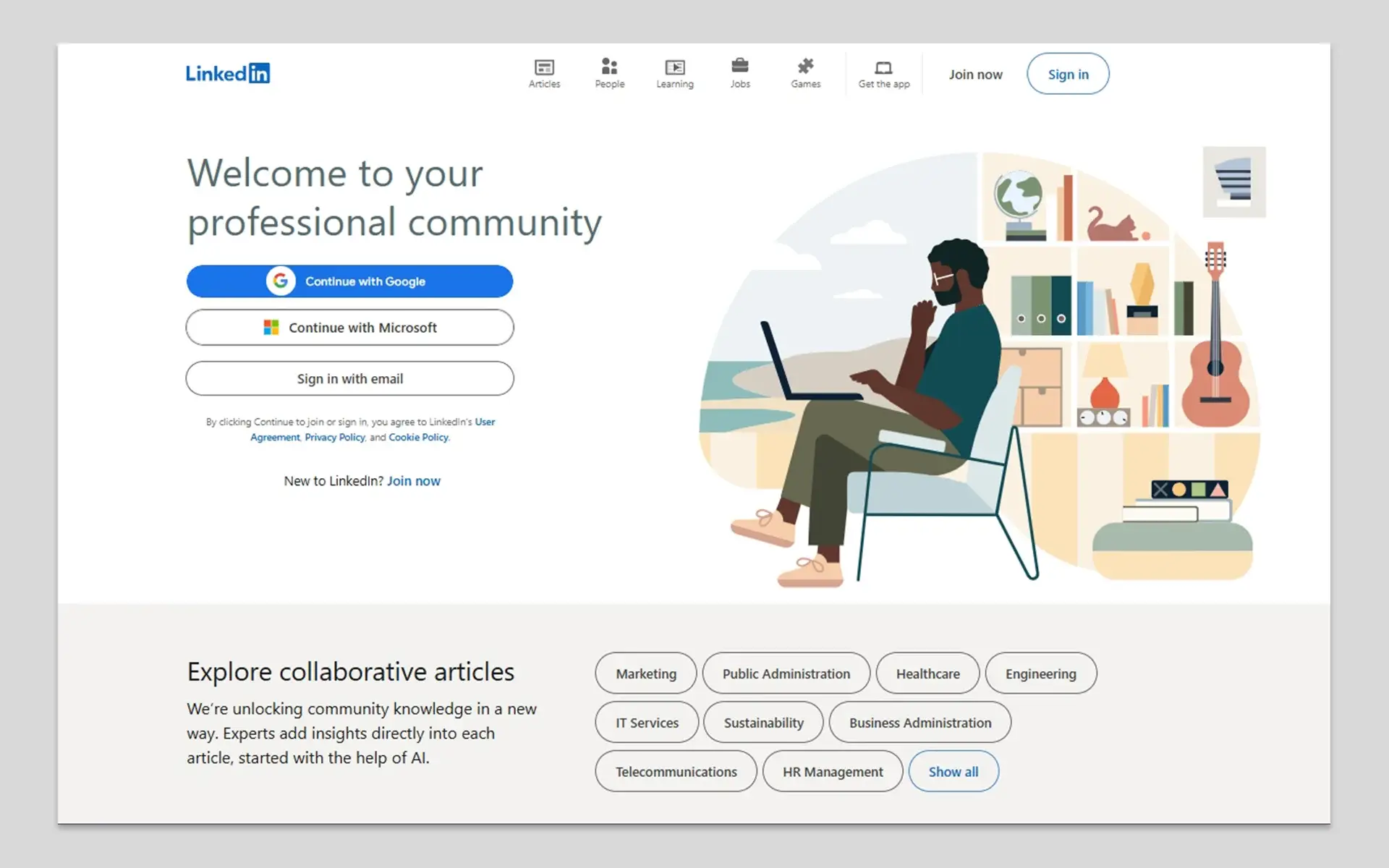Continue with Google button
The image size is (1389, 868).
[x=349, y=281]
